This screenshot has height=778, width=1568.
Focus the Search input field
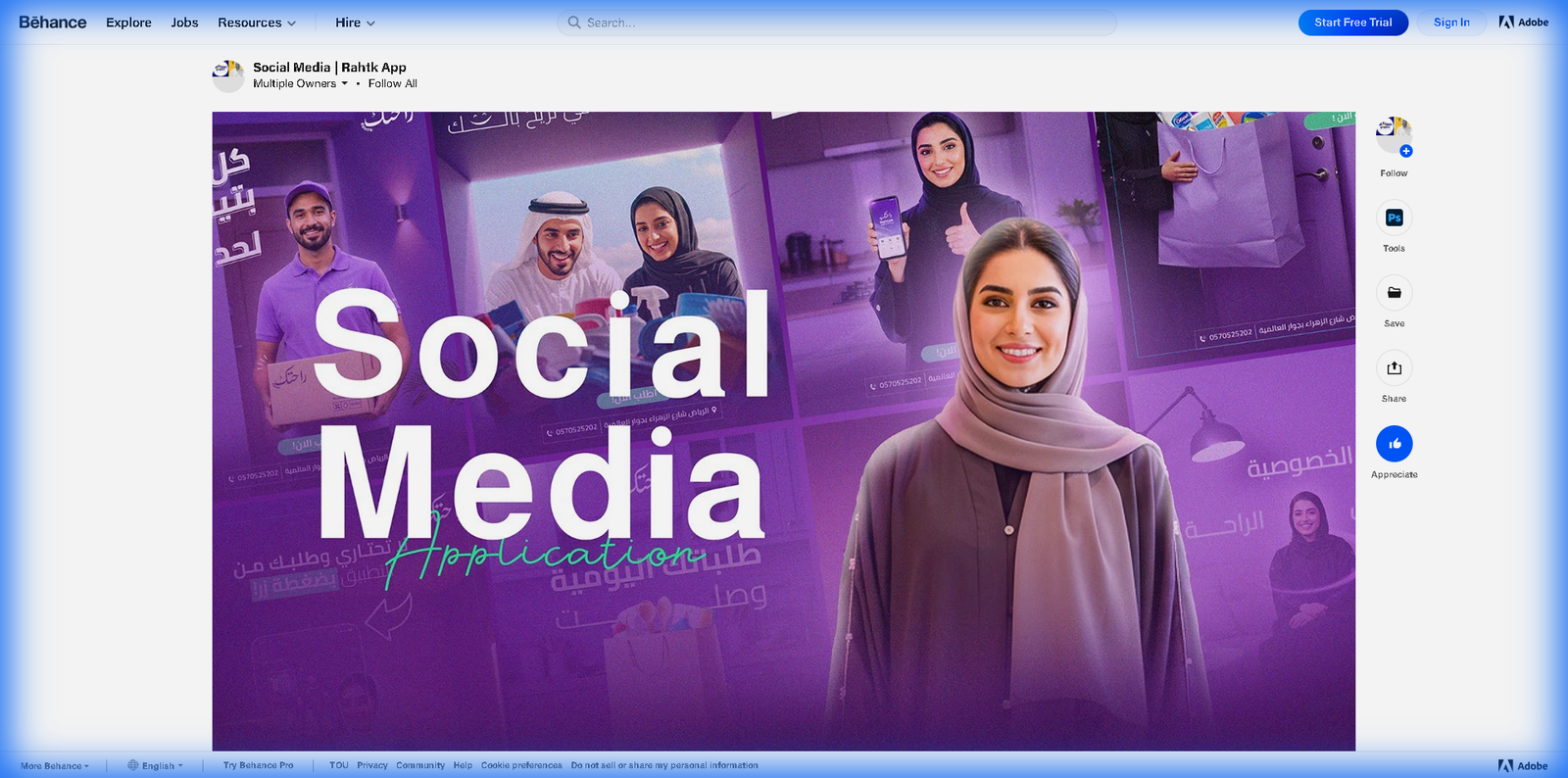(x=843, y=23)
